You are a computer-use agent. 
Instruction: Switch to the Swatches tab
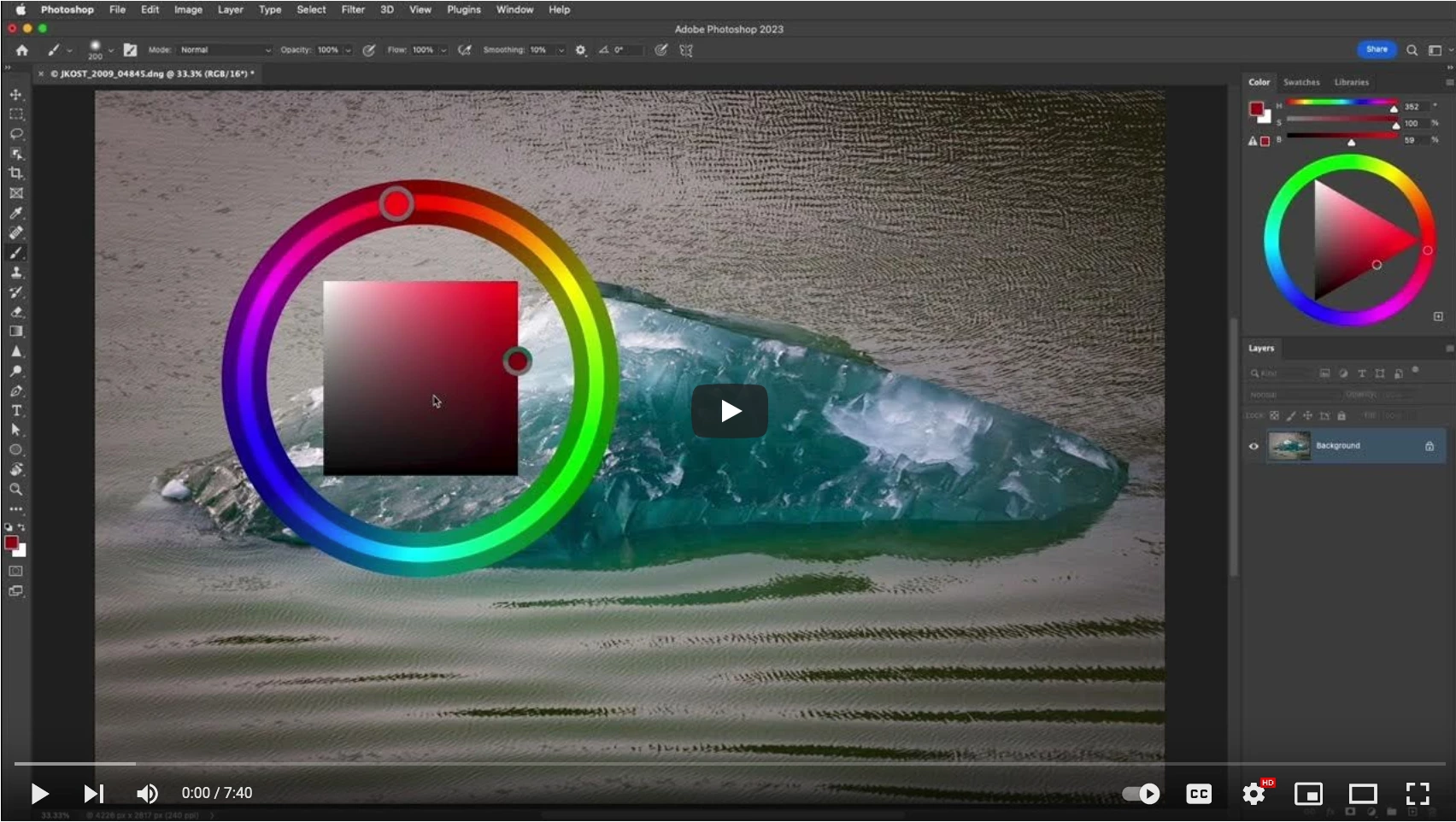pos(1301,83)
